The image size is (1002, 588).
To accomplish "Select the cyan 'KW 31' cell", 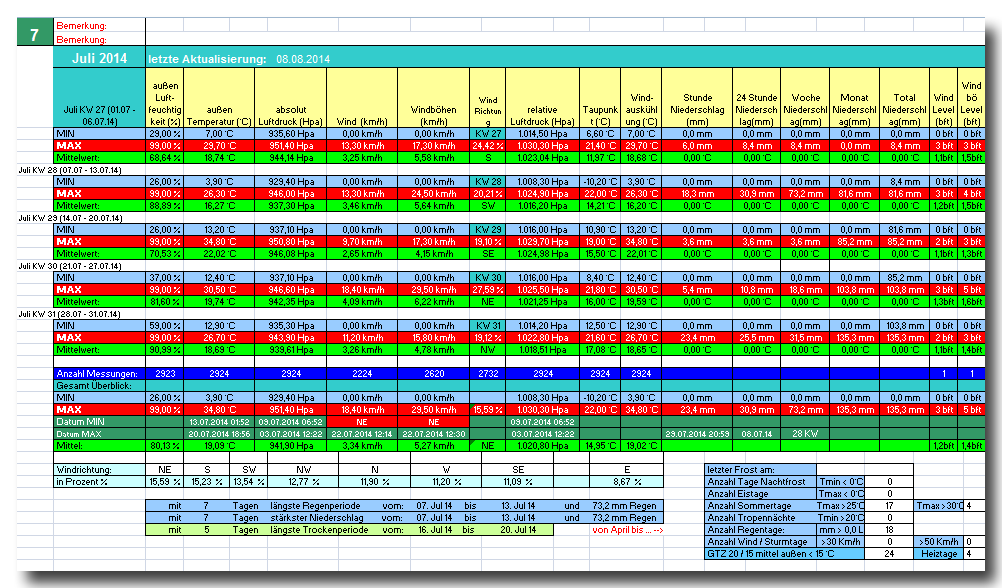I will 488,325.
